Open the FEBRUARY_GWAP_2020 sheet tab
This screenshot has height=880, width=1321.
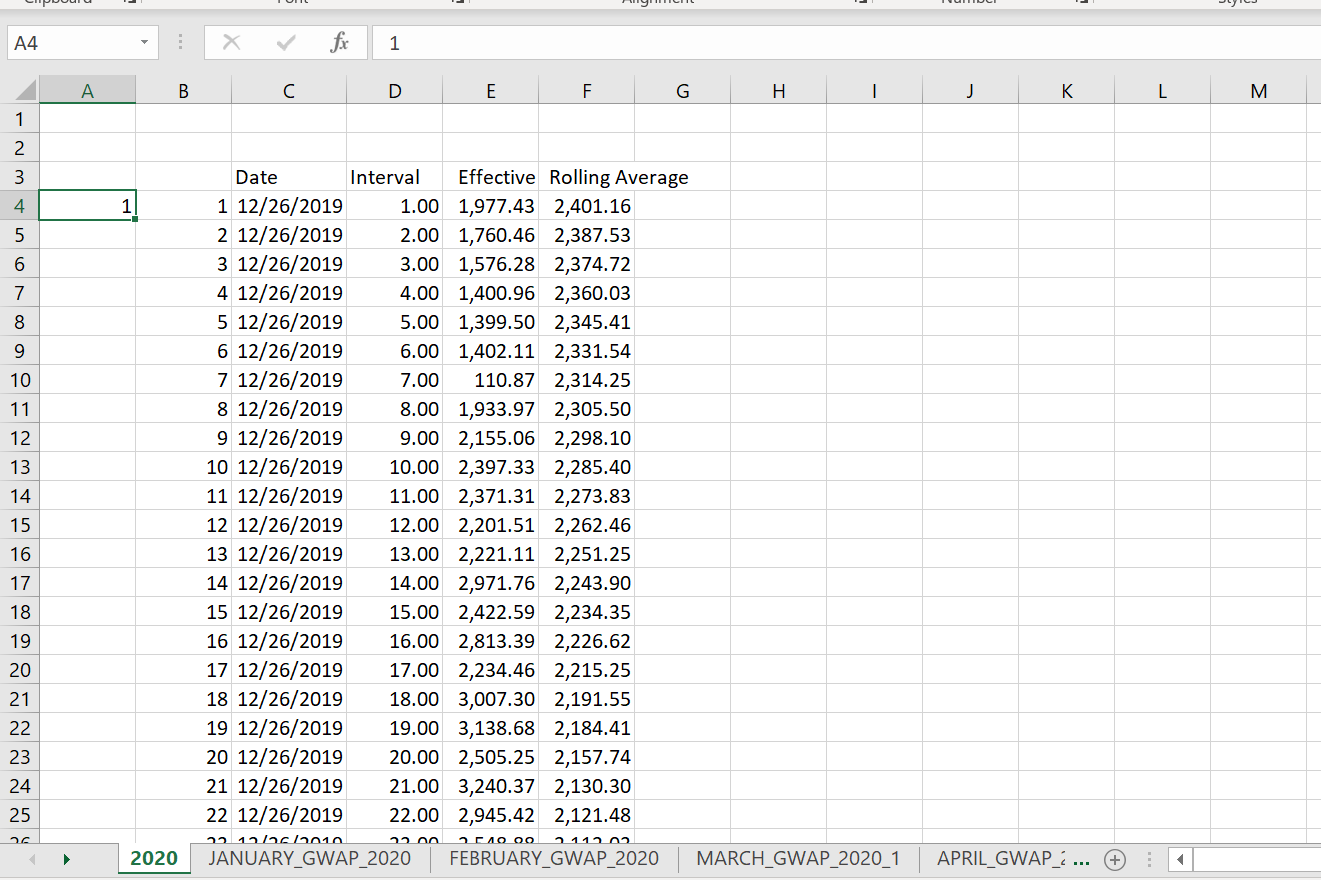(554, 858)
